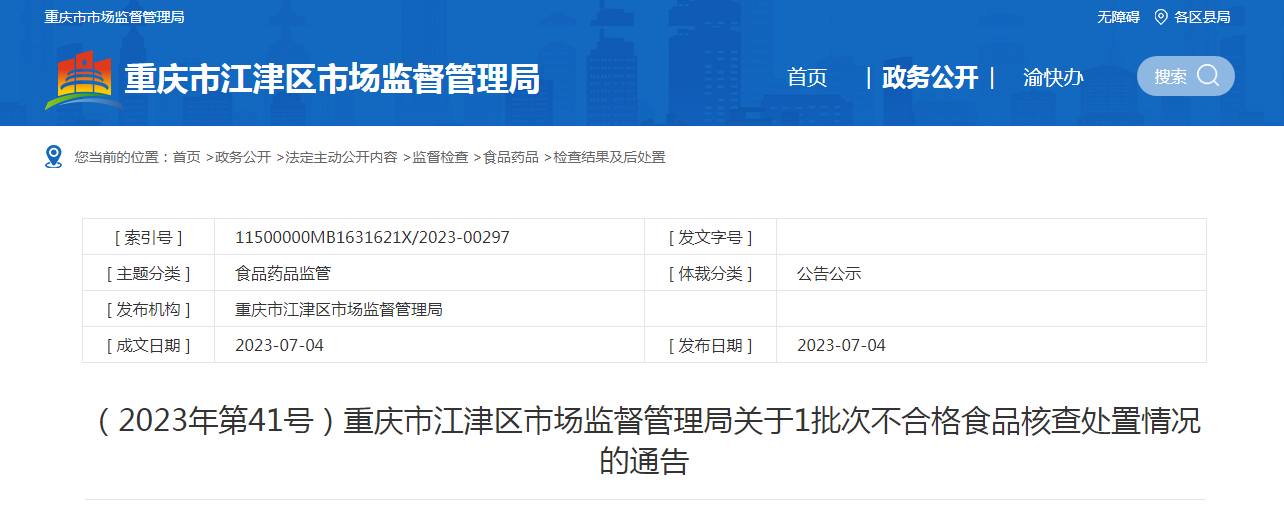1284x509 pixels.
Task: Click the 体裁分类 label cell
Action: (x=710, y=273)
